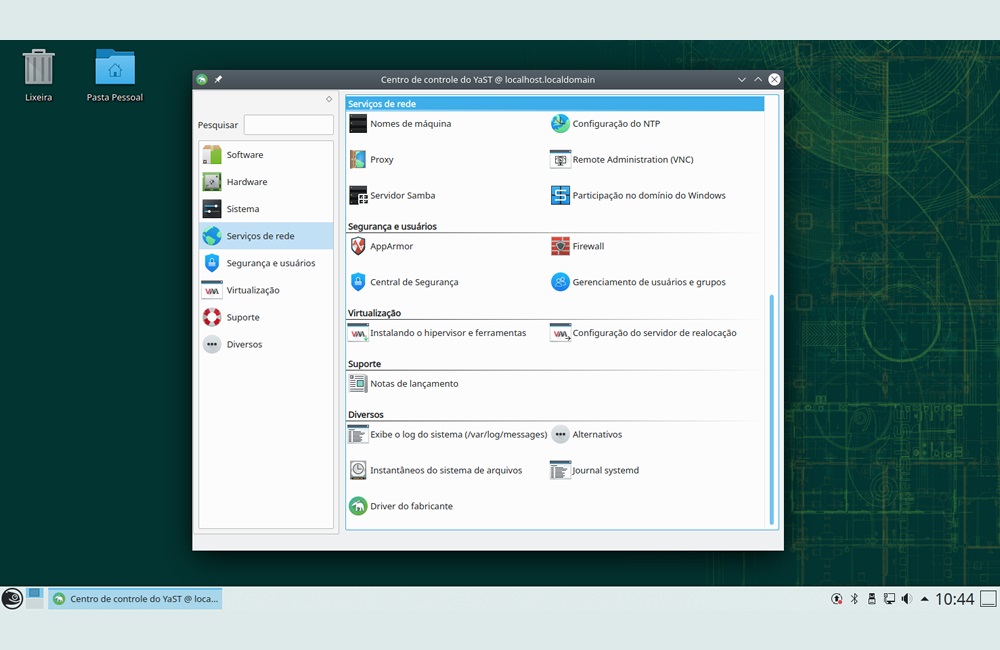This screenshot has width=1000, height=650.
Task: Open Notas de lançamento link
Action: tap(413, 384)
